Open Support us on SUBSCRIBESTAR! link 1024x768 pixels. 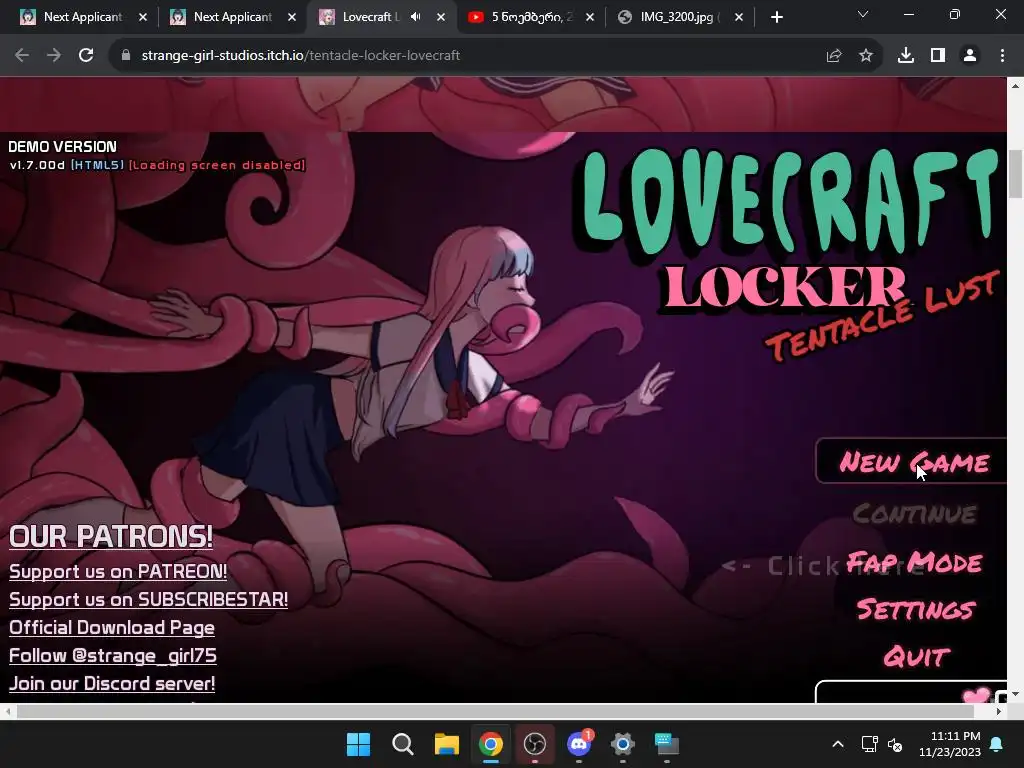(x=148, y=600)
